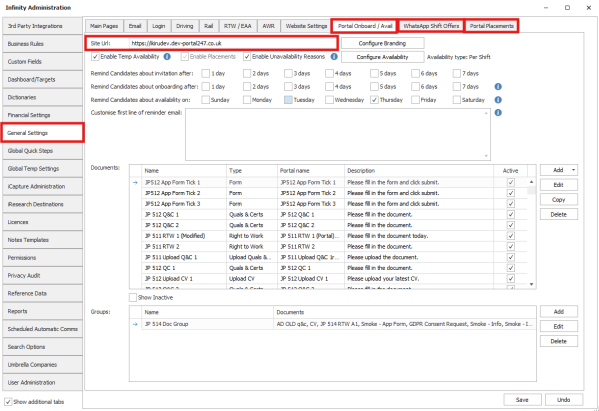Click the Site Url input field
599x411 pixels.
pos(233,43)
